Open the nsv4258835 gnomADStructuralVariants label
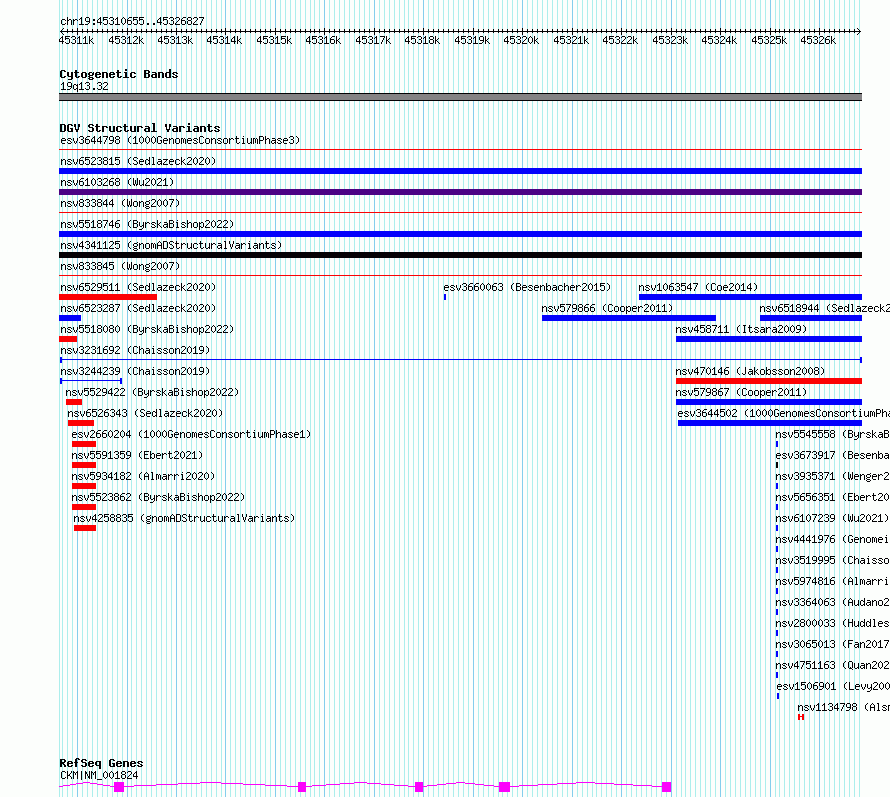Image resolution: width=890 pixels, height=797 pixels. click(x=184, y=518)
